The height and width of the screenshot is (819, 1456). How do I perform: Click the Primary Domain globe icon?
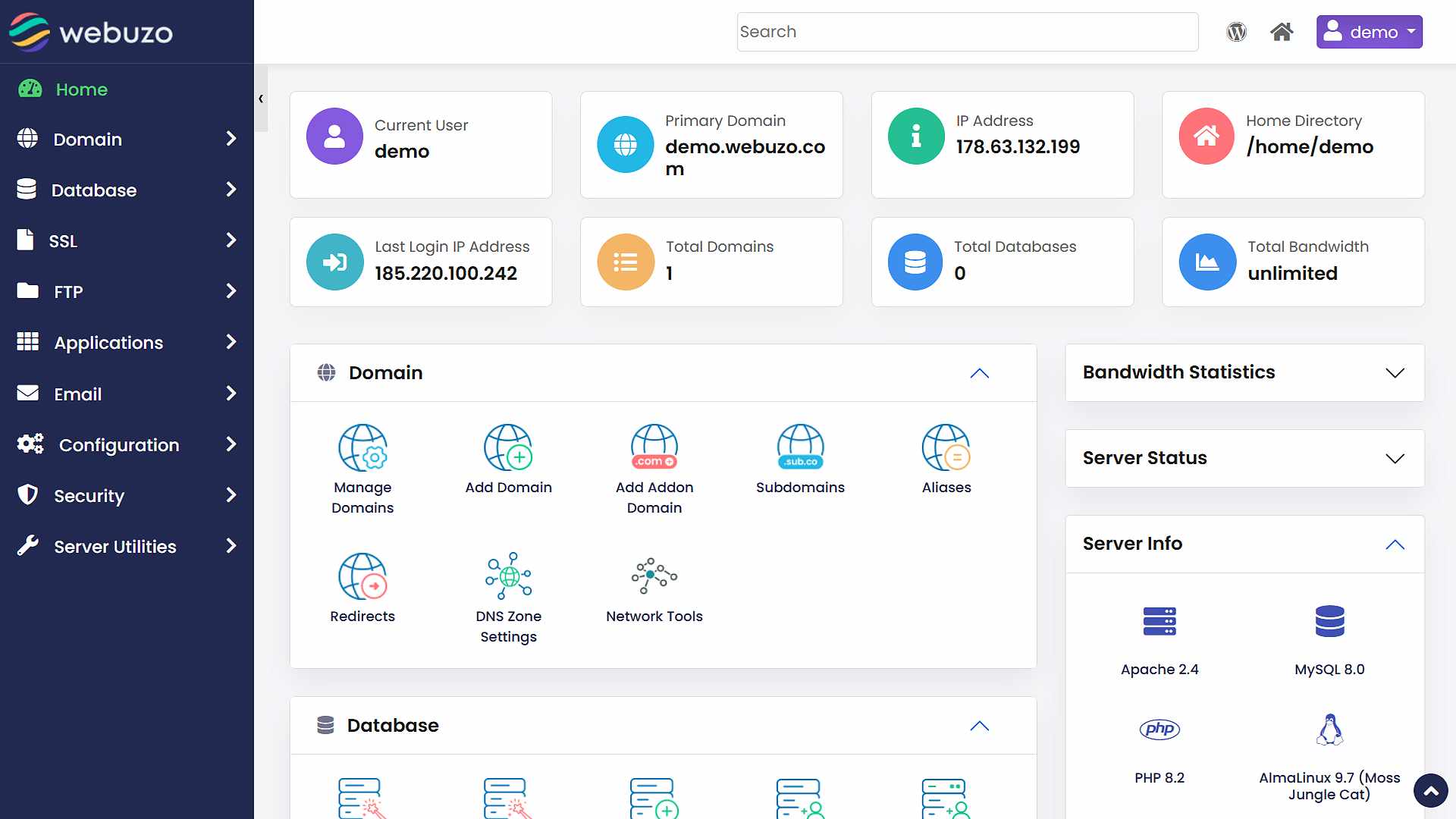point(626,144)
